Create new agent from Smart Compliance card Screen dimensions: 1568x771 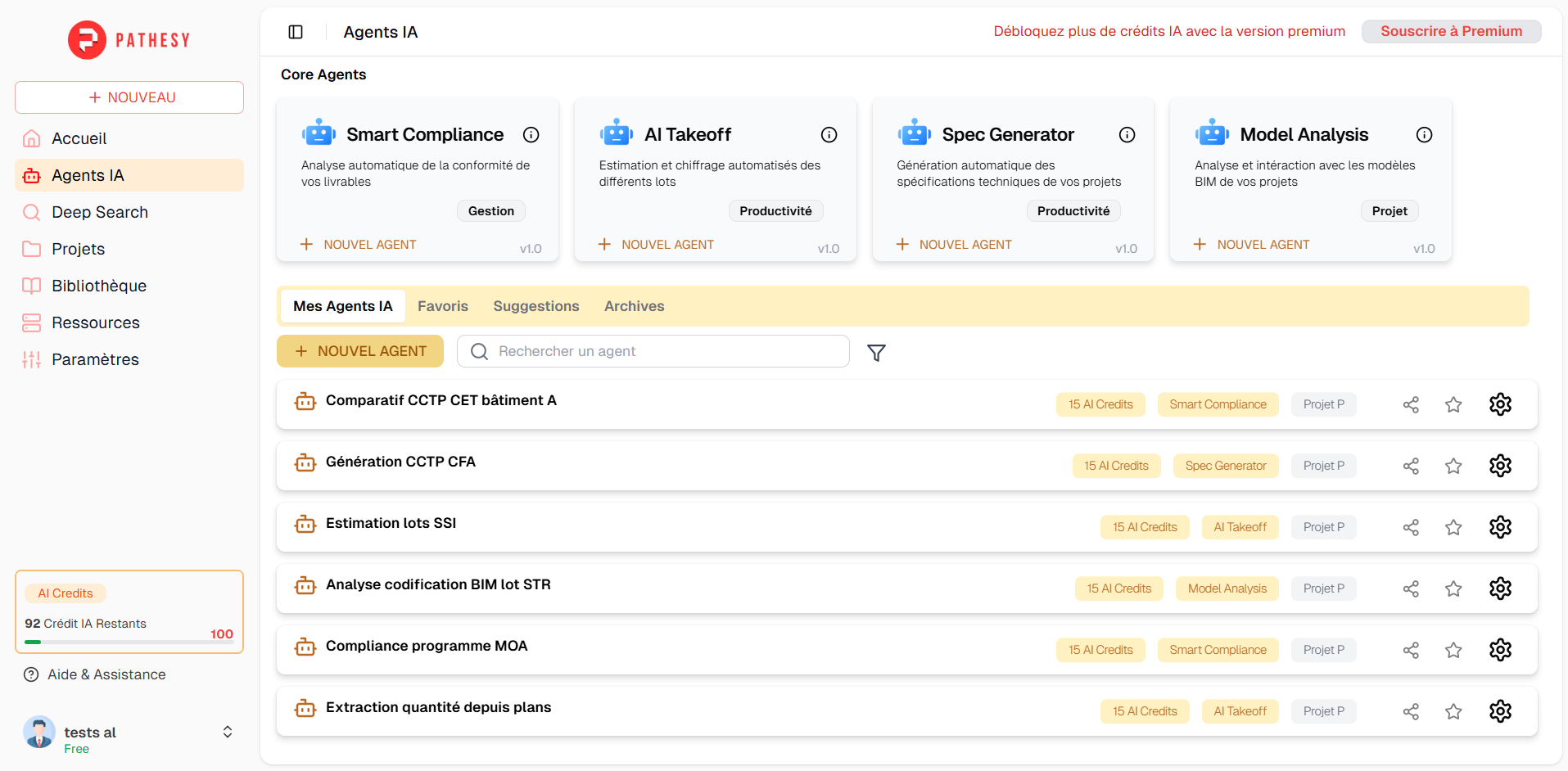(x=359, y=244)
